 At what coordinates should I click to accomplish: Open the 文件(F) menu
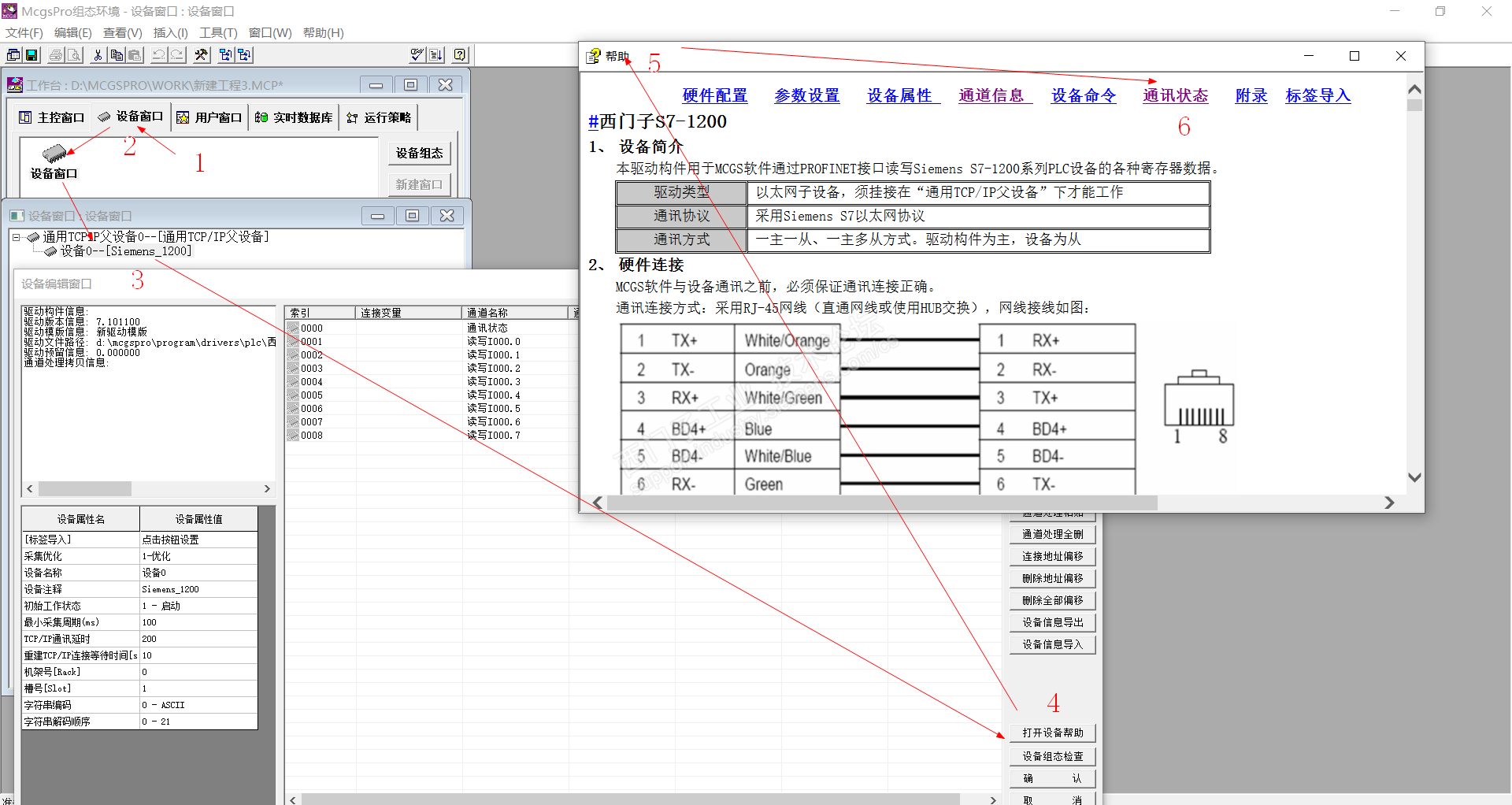[24, 33]
